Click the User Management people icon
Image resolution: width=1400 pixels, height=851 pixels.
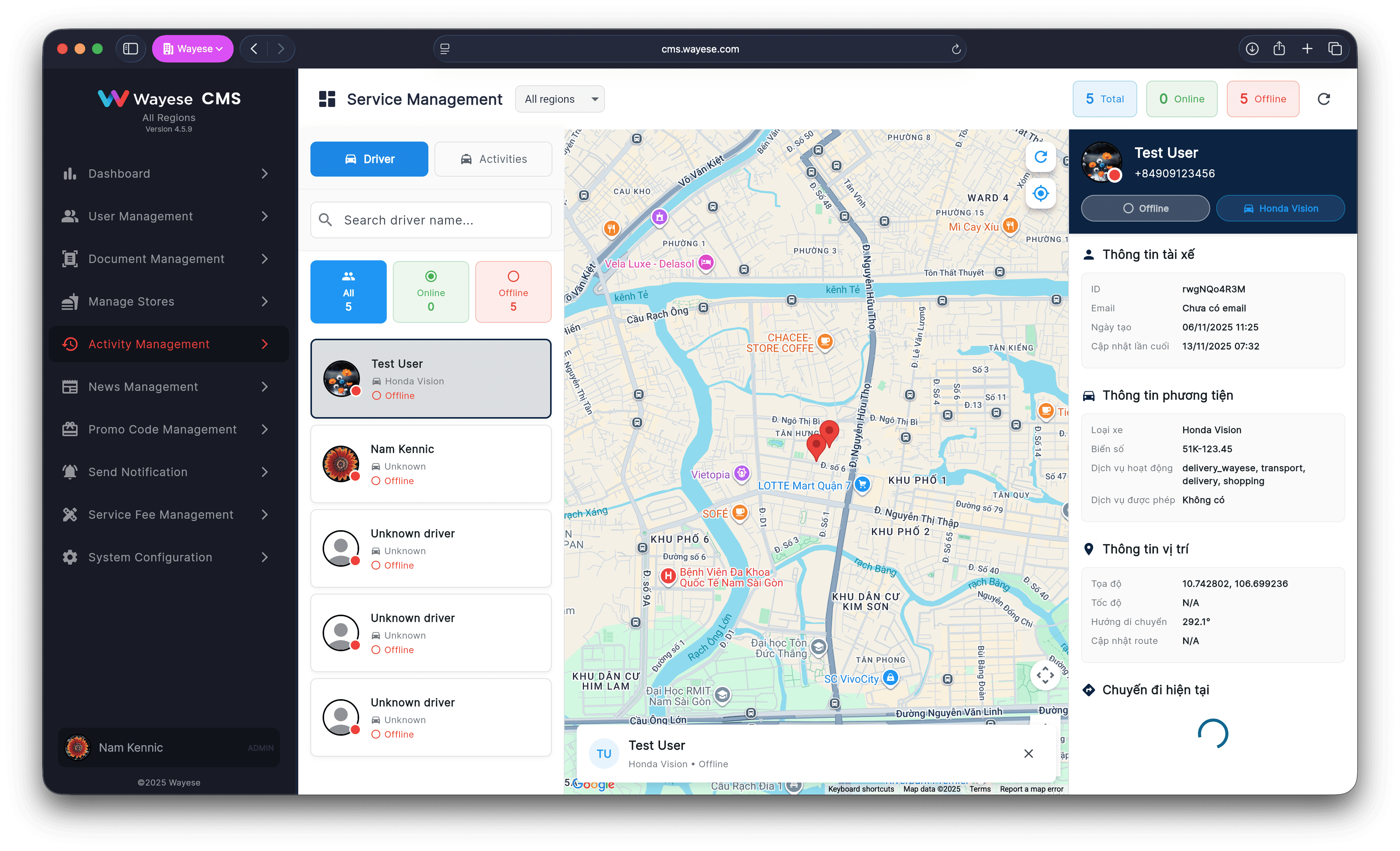pos(70,216)
